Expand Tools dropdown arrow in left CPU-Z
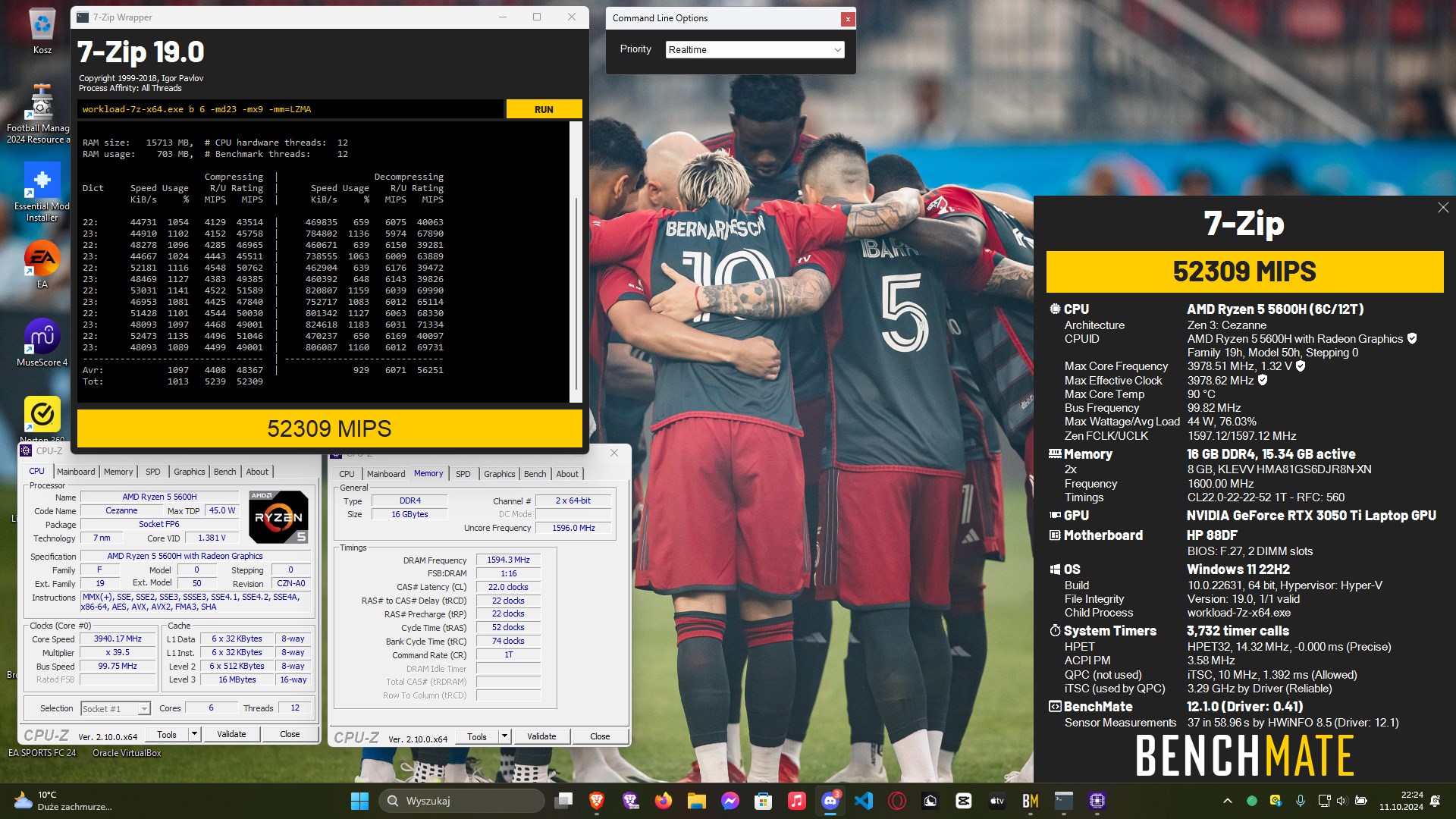 [194, 734]
